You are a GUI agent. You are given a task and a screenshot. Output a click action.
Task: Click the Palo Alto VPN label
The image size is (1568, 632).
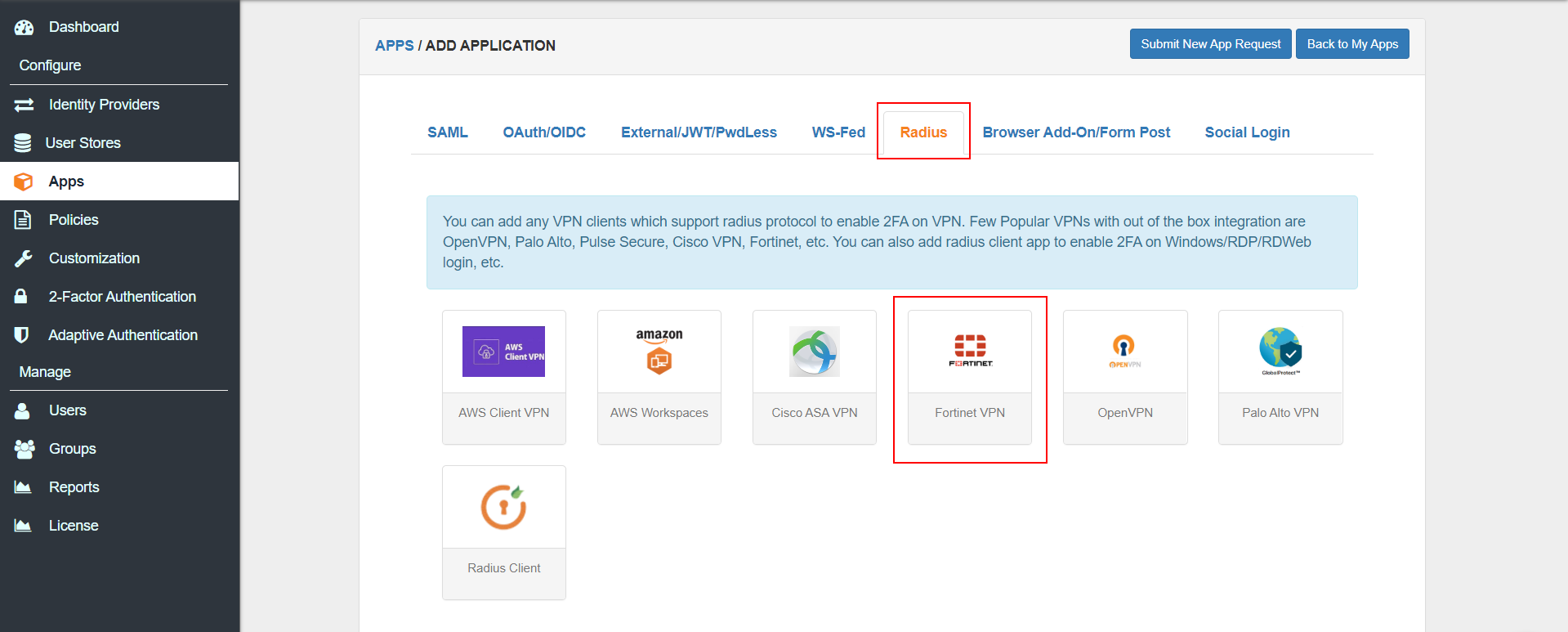point(1280,413)
